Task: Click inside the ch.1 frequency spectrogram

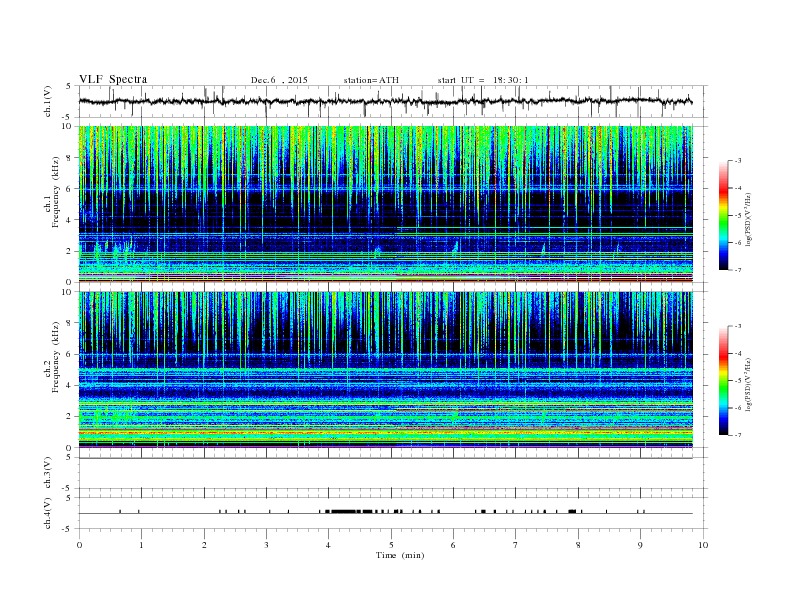Action: [x=385, y=204]
